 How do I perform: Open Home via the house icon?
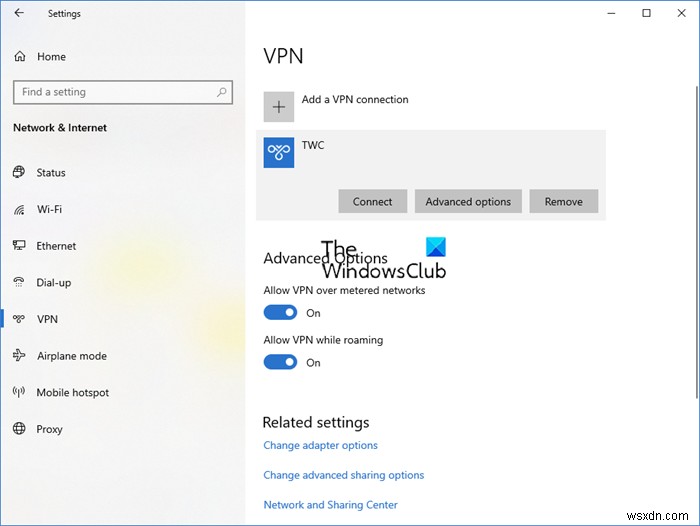click(20, 56)
